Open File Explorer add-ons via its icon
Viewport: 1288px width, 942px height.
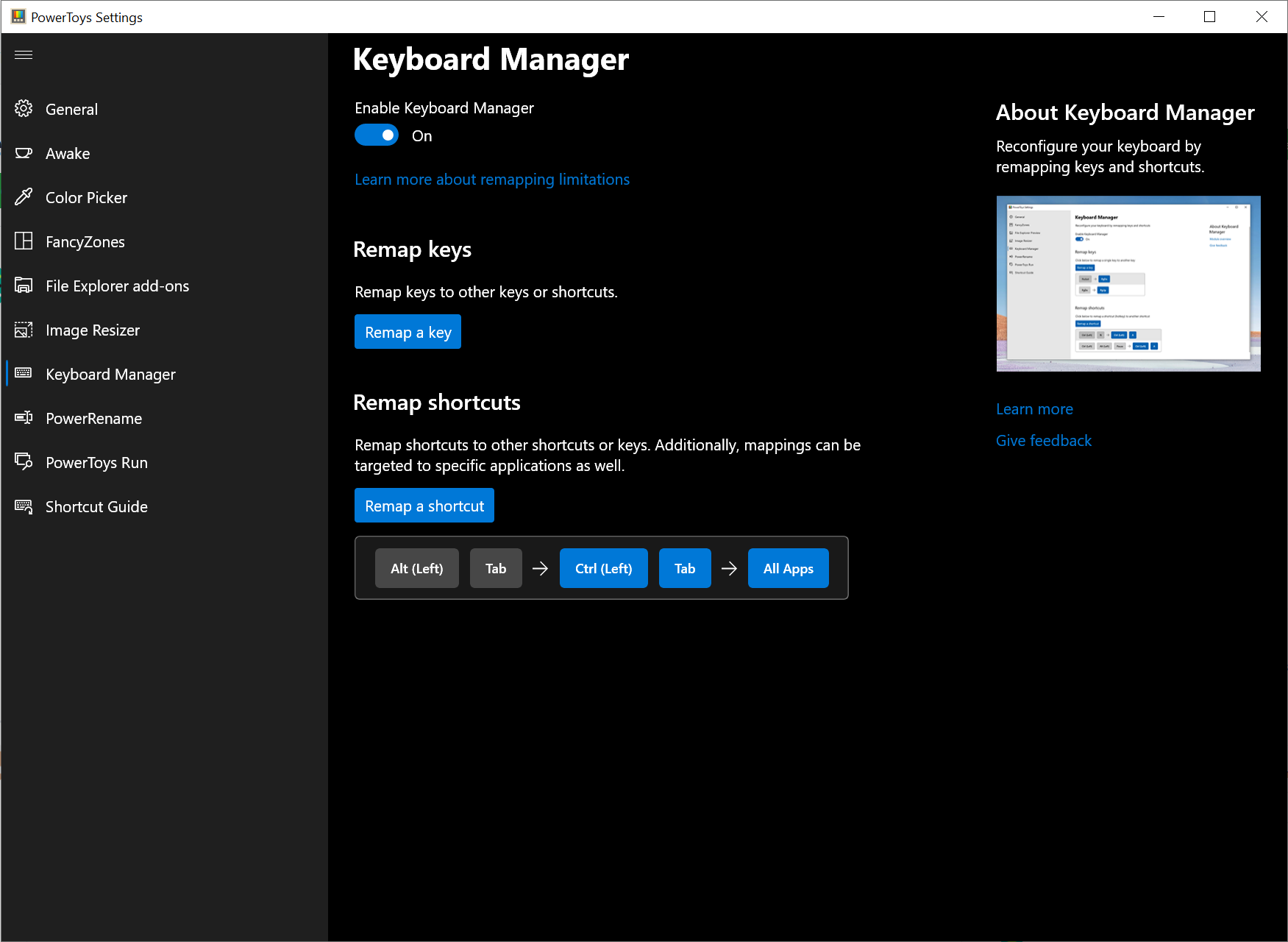[24, 286]
